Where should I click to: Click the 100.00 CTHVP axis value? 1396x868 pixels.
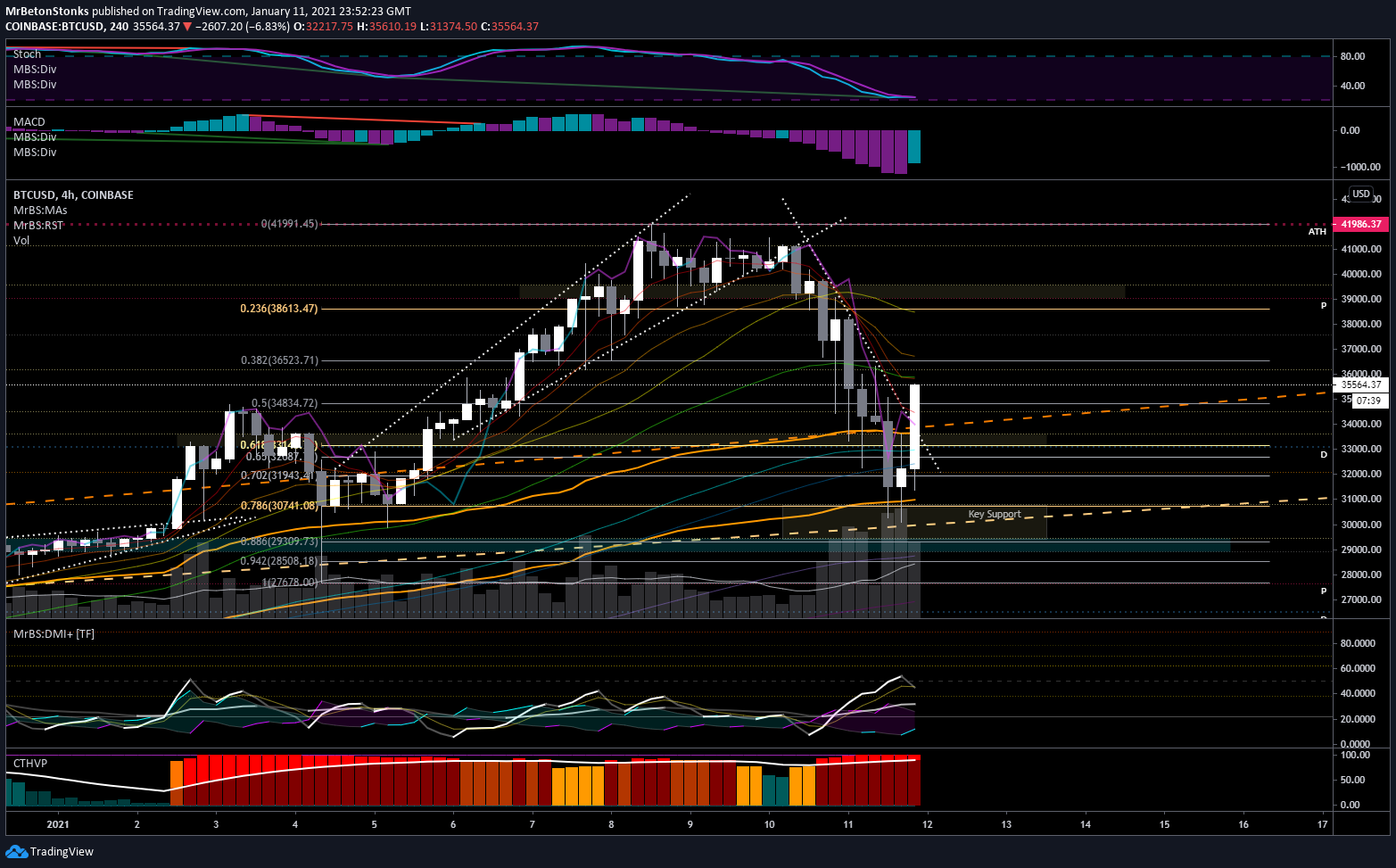tap(1356, 755)
